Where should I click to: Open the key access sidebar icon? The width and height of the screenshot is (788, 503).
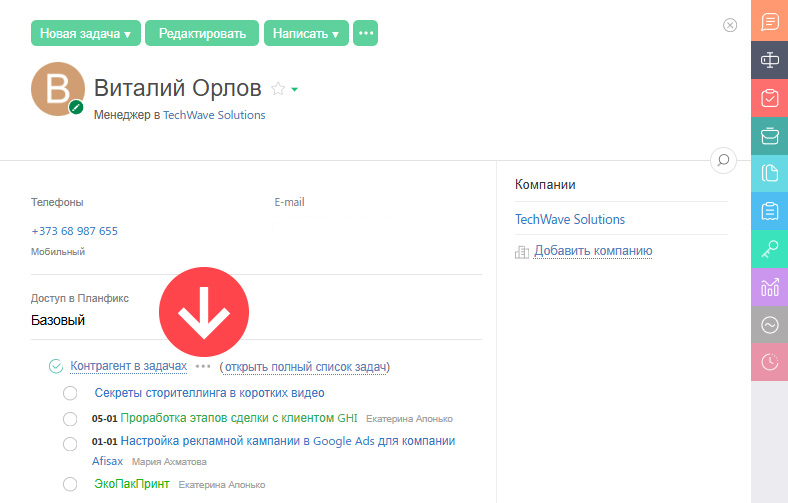point(769,249)
